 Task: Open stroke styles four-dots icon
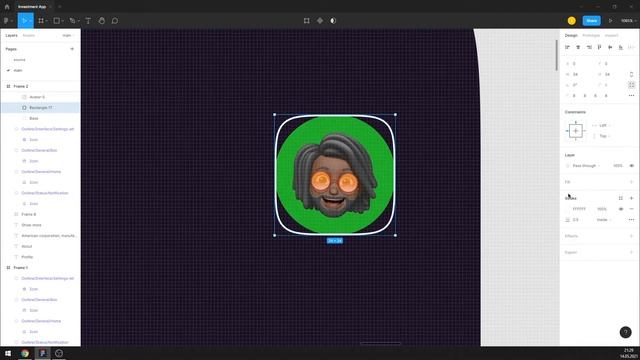[x=621, y=198]
